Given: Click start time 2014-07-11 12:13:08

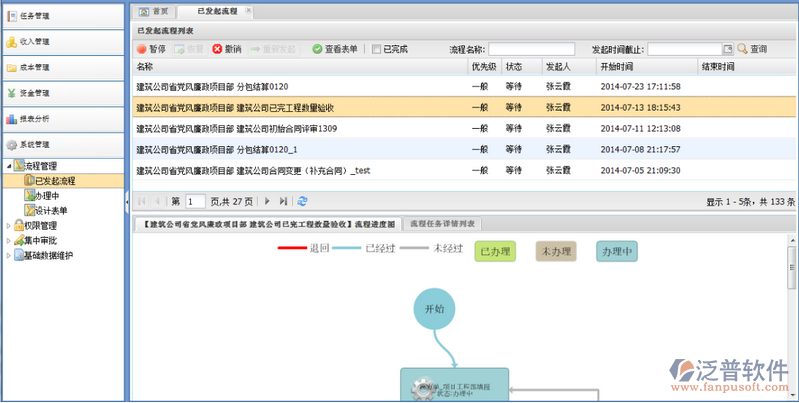Looking at the screenshot, I should point(641,128).
